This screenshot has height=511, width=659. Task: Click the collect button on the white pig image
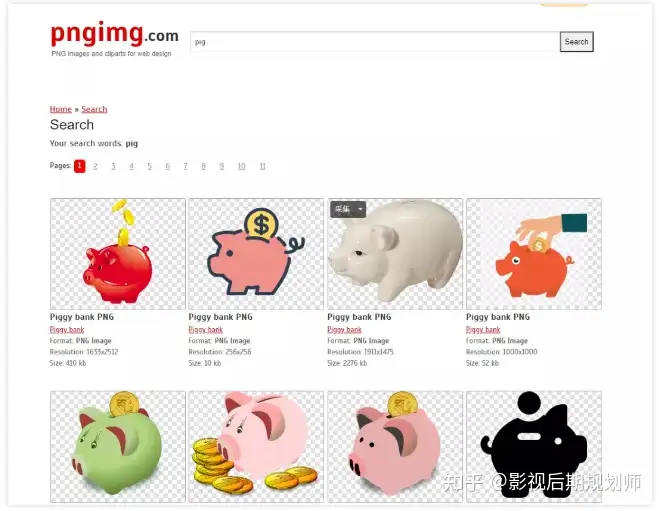343,209
